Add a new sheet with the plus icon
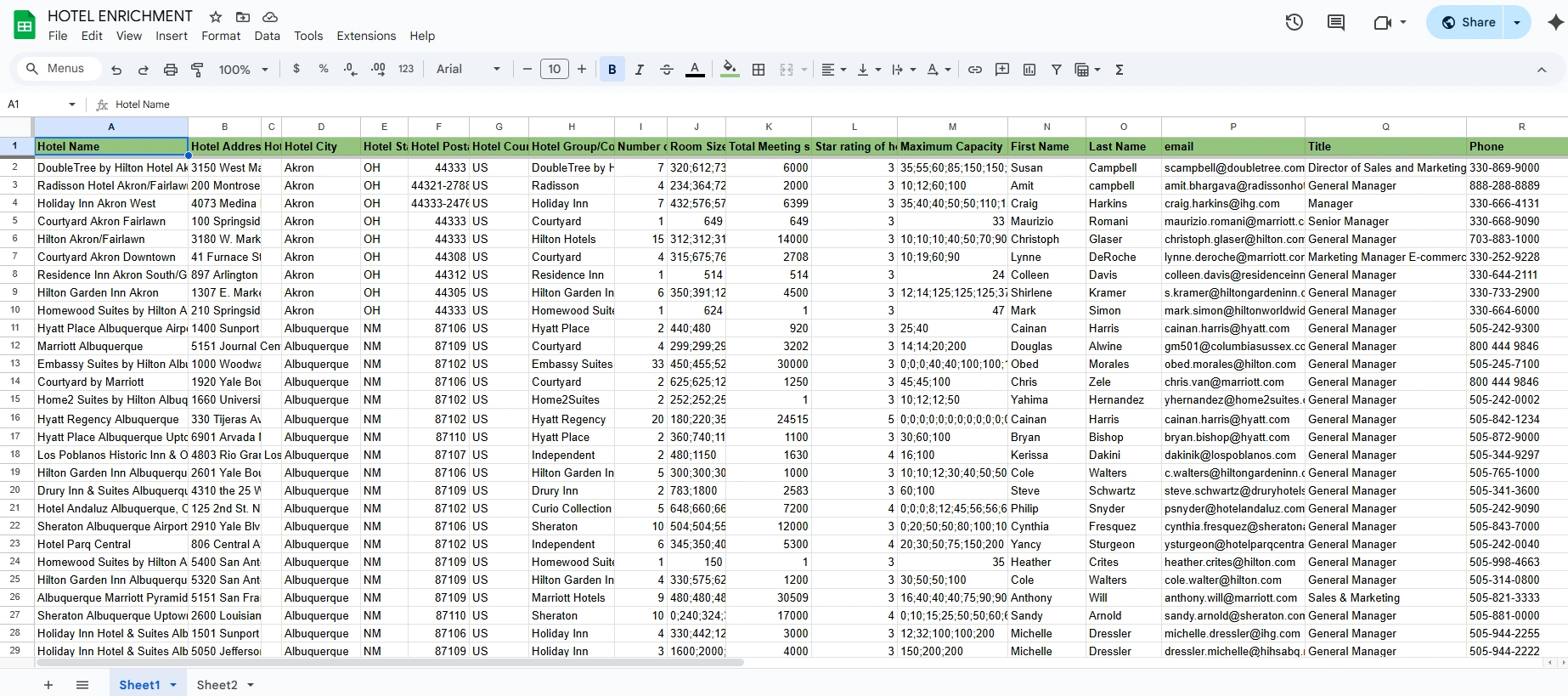Screen dimensions: 1568x696 coord(48,685)
